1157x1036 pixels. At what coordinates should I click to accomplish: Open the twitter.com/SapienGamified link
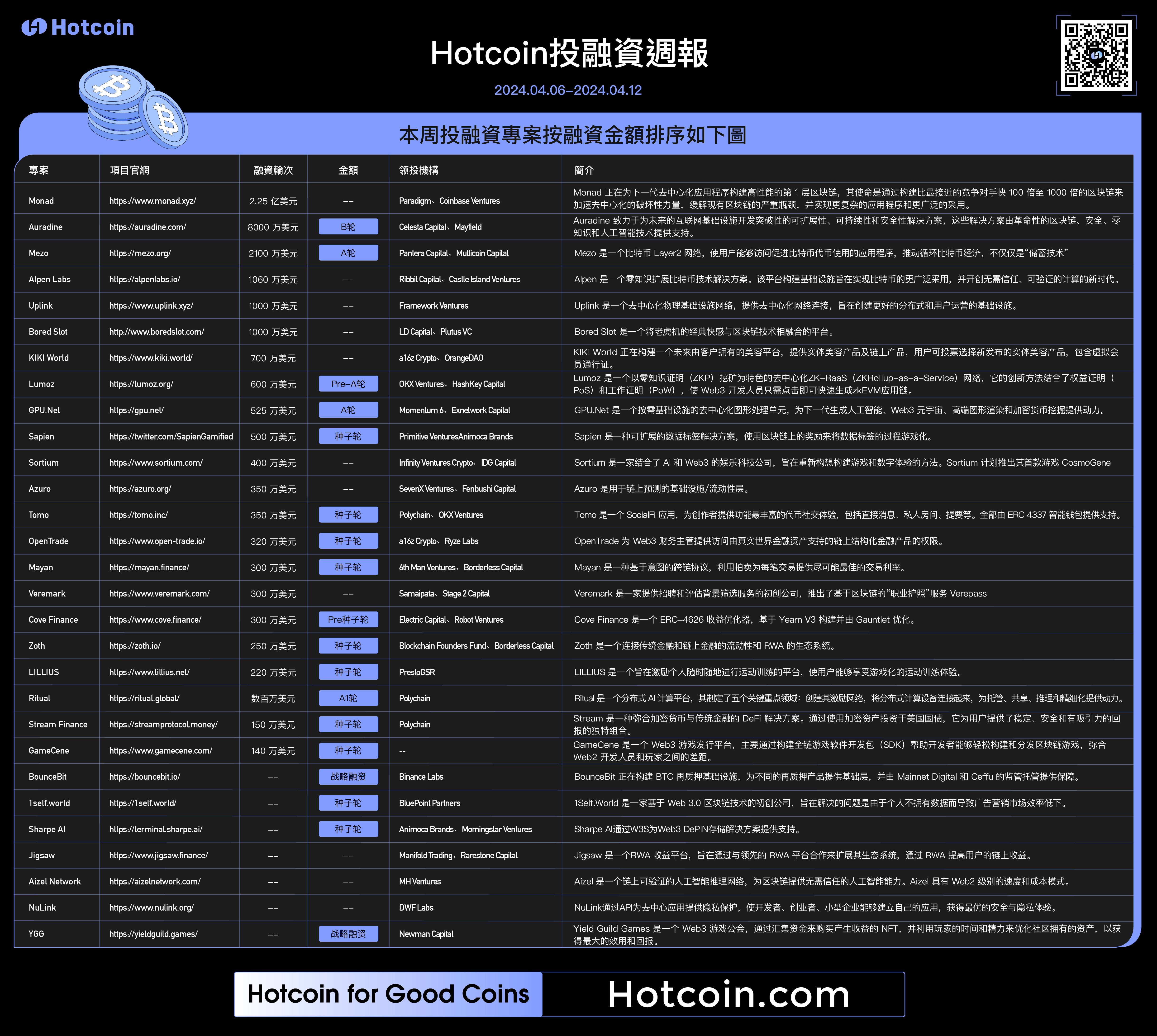pyautogui.click(x=171, y=437)
